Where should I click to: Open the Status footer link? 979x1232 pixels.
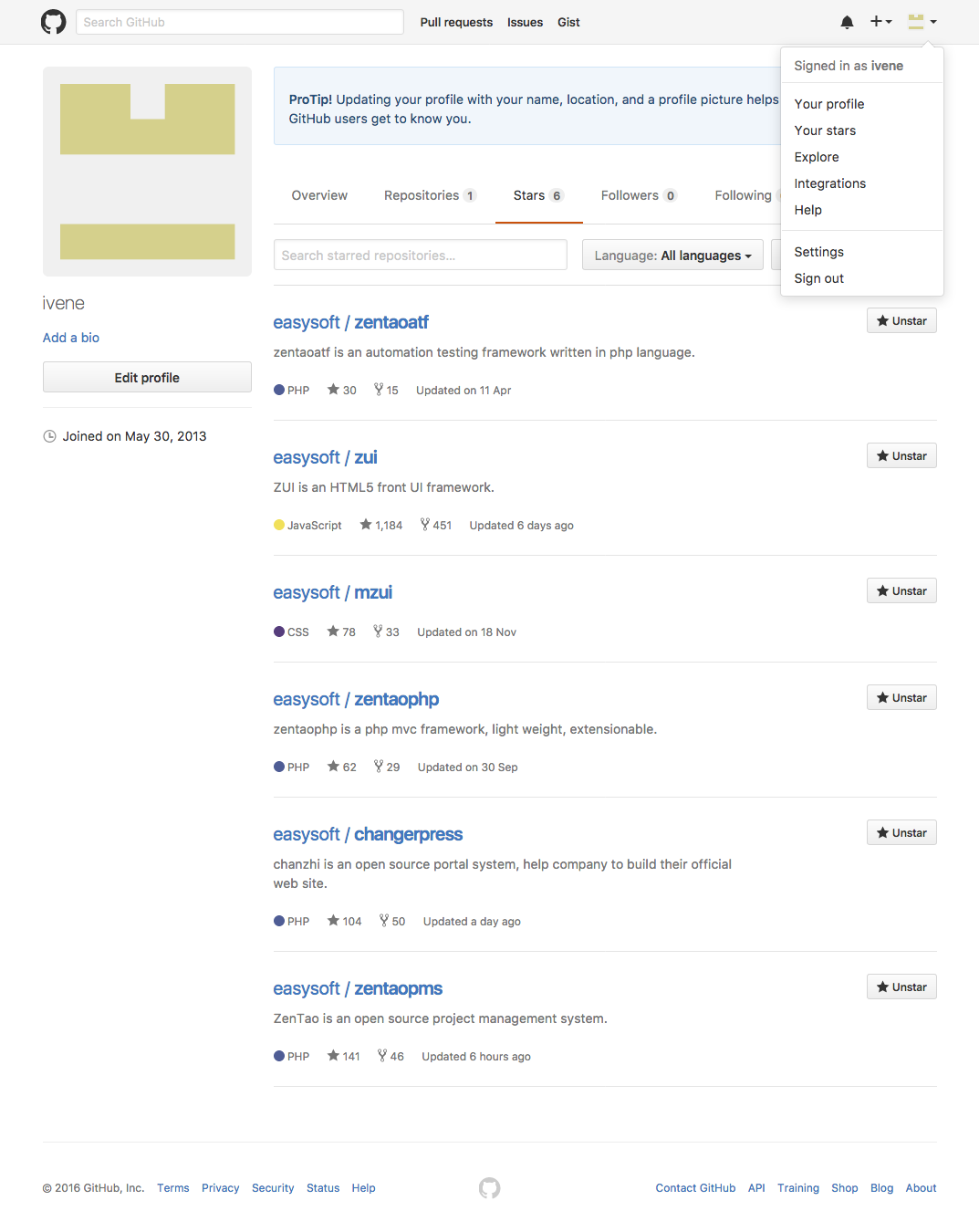click(323, 1188)
